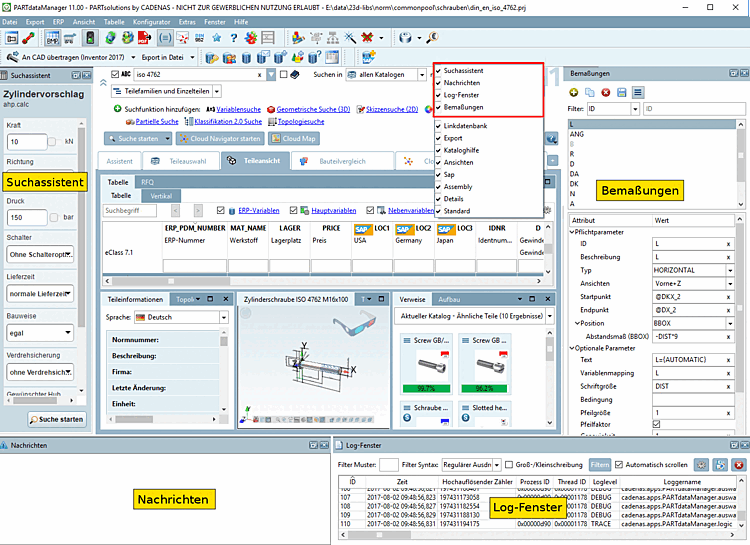
Task: Toggle the kN checkbox next to Kraft
Action: coord(52,142)
